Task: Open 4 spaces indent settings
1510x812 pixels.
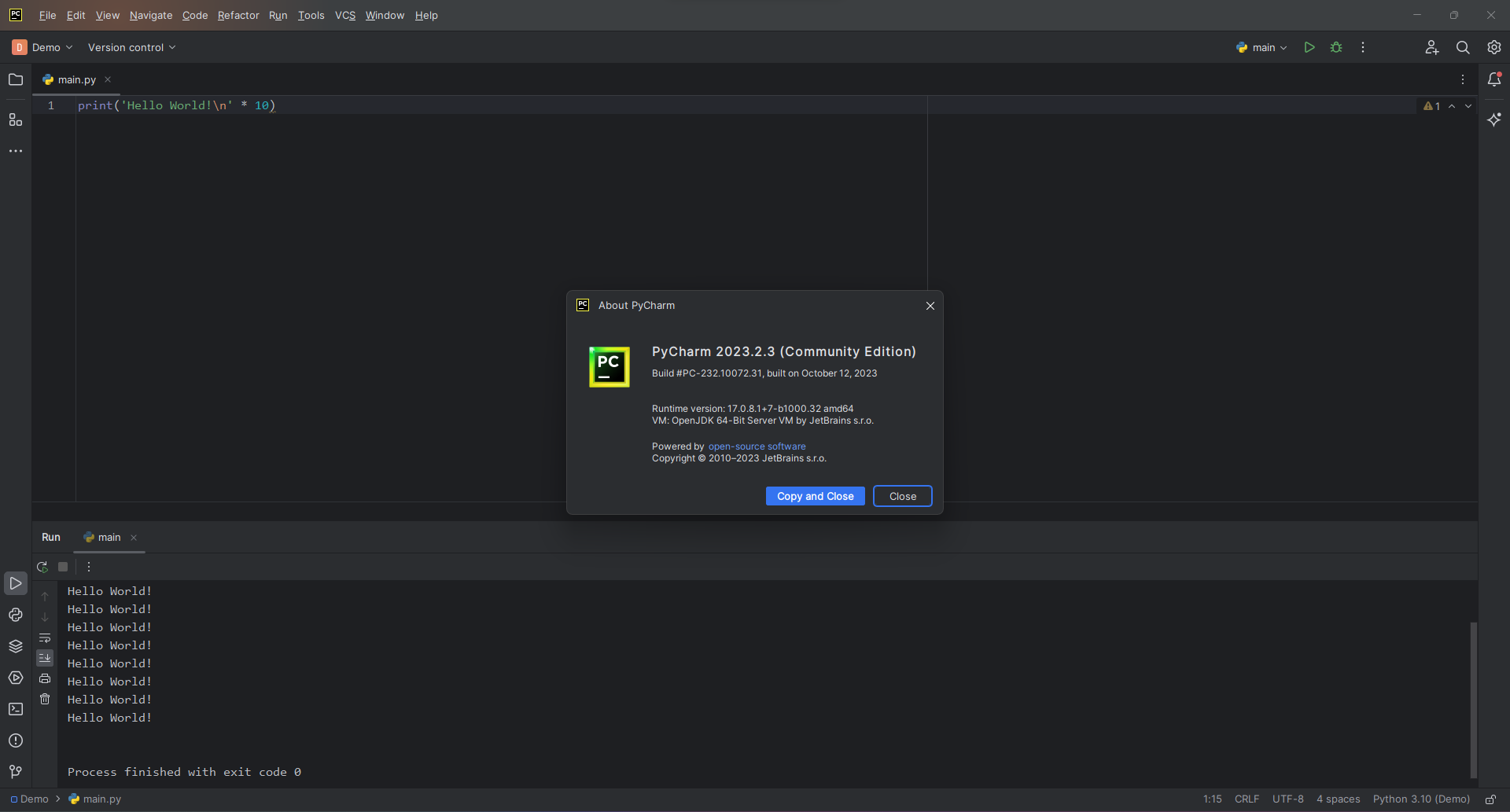Action: (x=1338, y=799)
